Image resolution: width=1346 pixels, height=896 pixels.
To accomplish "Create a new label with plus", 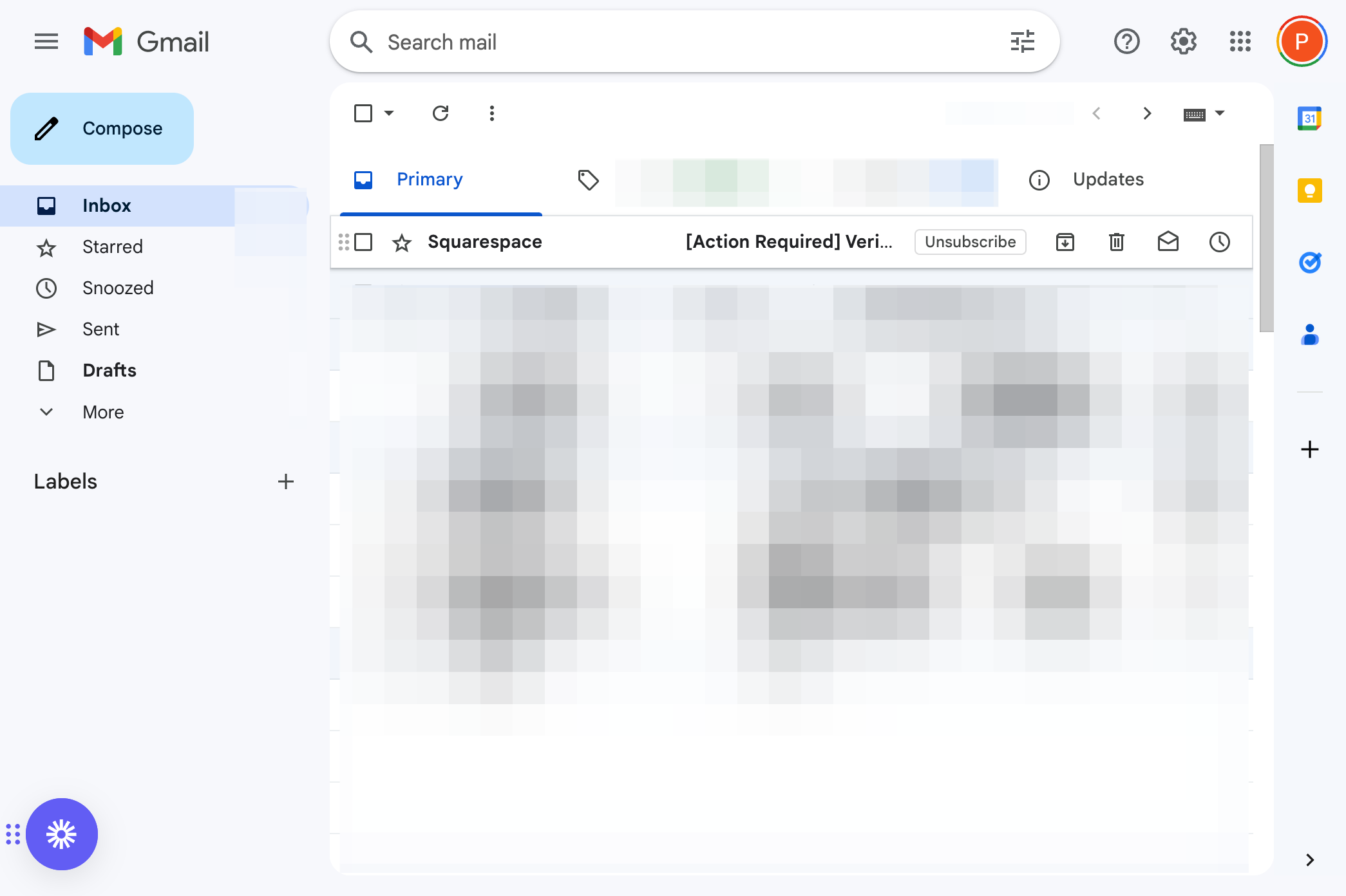I will pos(285,481).
